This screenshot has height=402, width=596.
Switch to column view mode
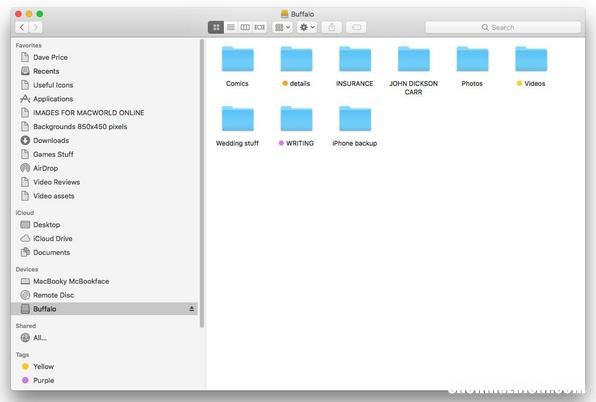click(245, 27)
